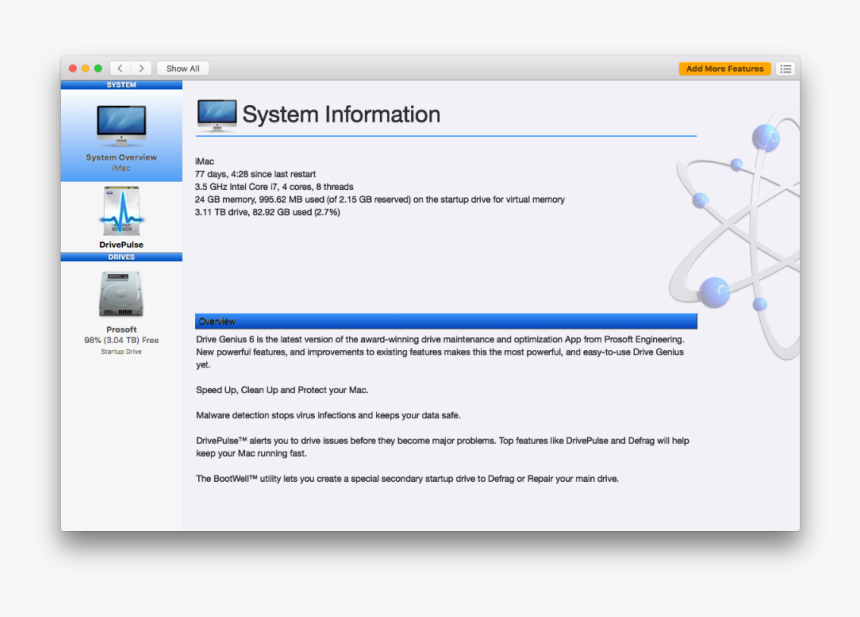This screenshot has width=860, height=617.
Task: Click the 'System Overview' sidebar label
Action: [121, 157]
